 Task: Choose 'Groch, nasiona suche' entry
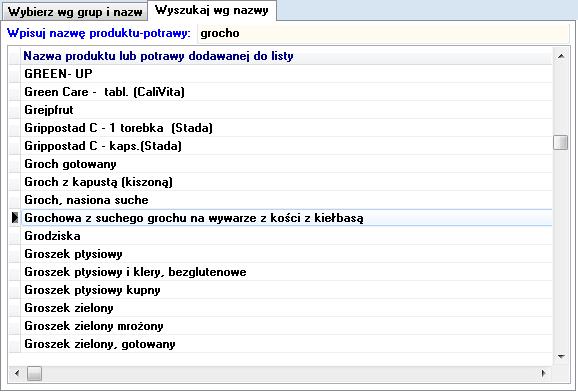coord(287,200)
